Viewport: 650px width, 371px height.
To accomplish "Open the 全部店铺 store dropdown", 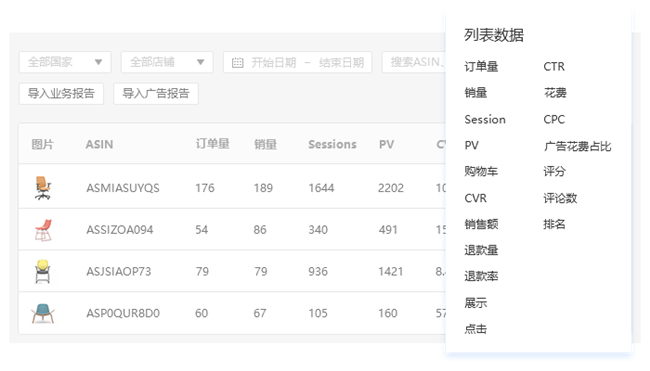I will (x=167, y=62).
